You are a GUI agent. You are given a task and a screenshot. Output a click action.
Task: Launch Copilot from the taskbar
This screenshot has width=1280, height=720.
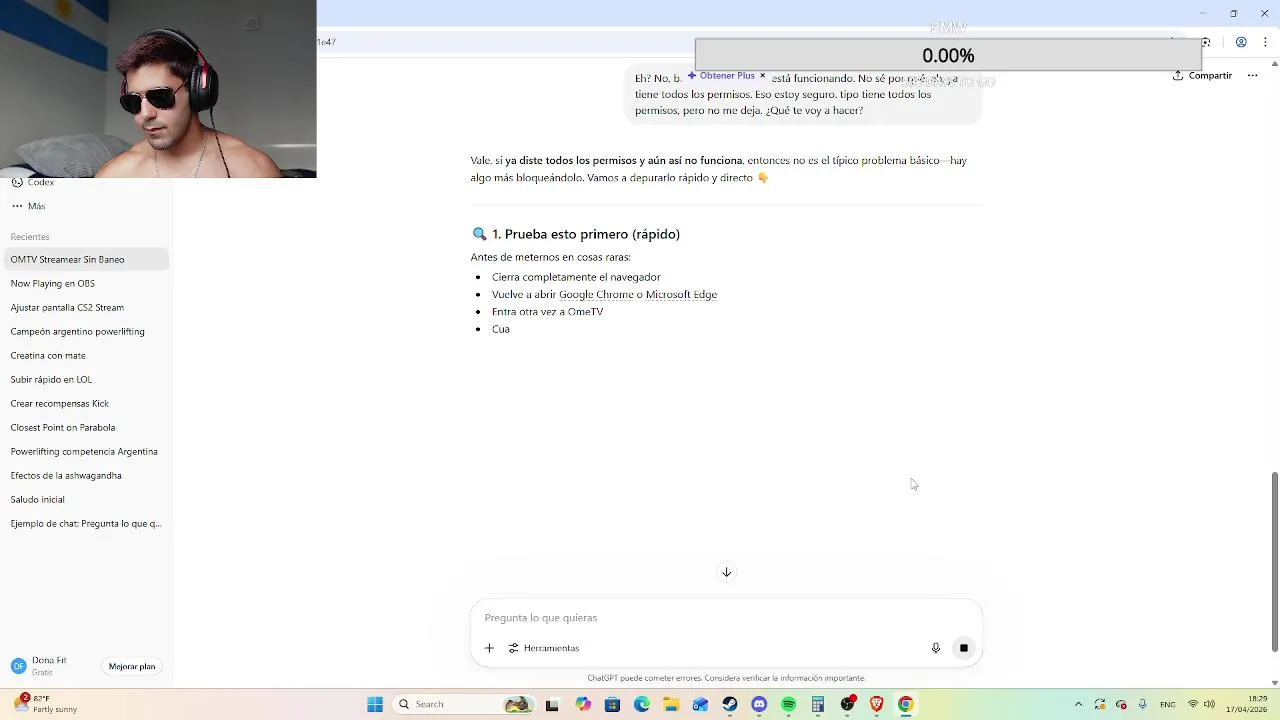[583, 704]
